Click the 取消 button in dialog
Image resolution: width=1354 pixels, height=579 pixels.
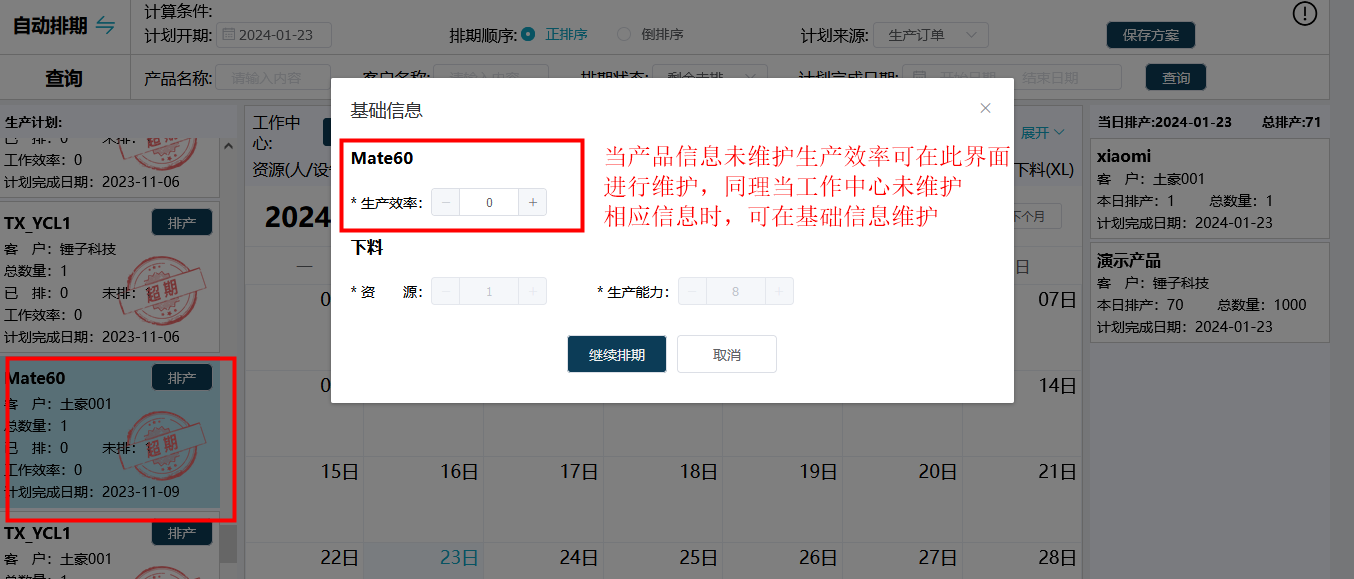coord(727,354)
